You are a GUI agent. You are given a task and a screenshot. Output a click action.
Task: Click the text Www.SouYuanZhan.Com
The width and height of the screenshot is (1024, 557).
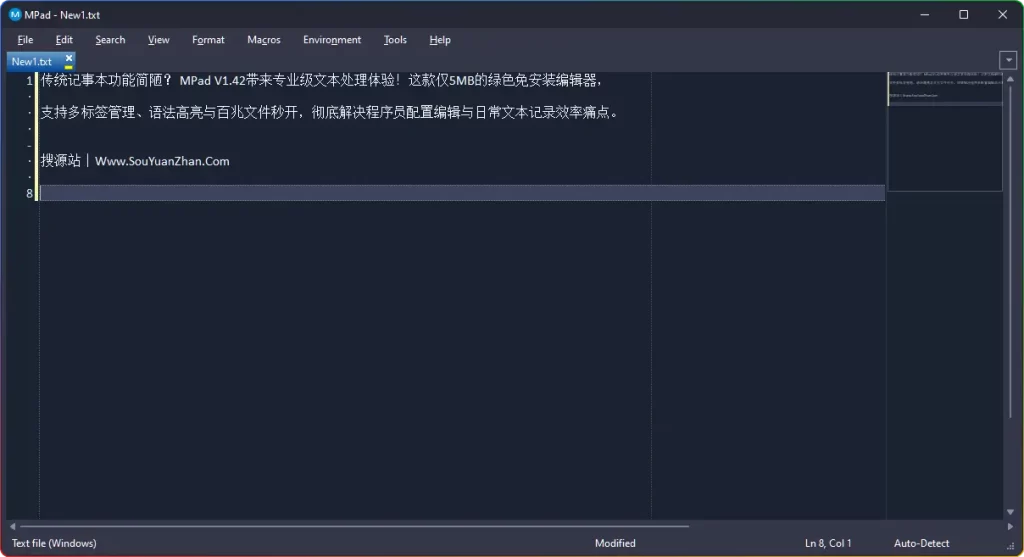pyautogui.click(x=162, y=161)
